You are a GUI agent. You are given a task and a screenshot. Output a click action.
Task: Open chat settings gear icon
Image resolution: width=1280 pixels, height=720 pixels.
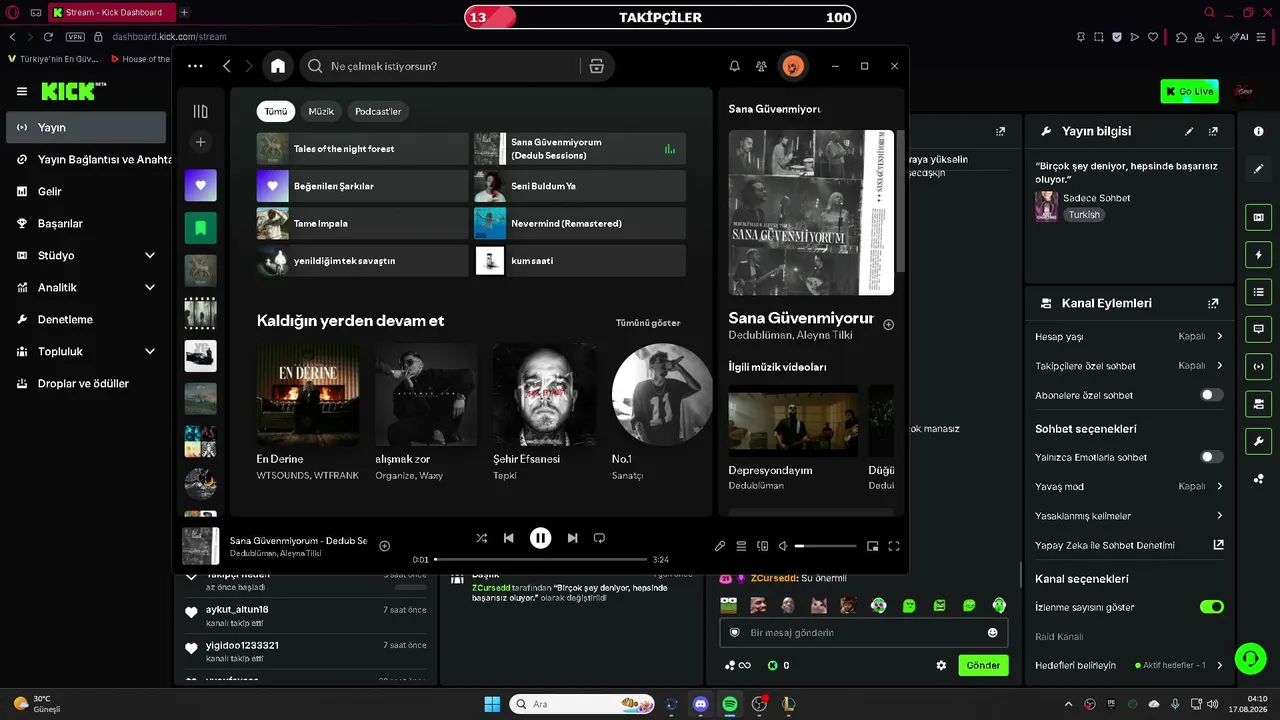[x=941, y=665]
